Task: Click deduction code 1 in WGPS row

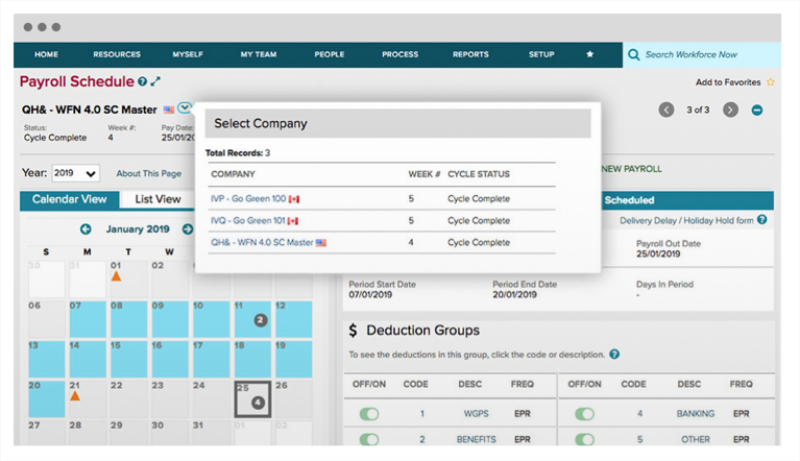Action: tap(422, 414)
